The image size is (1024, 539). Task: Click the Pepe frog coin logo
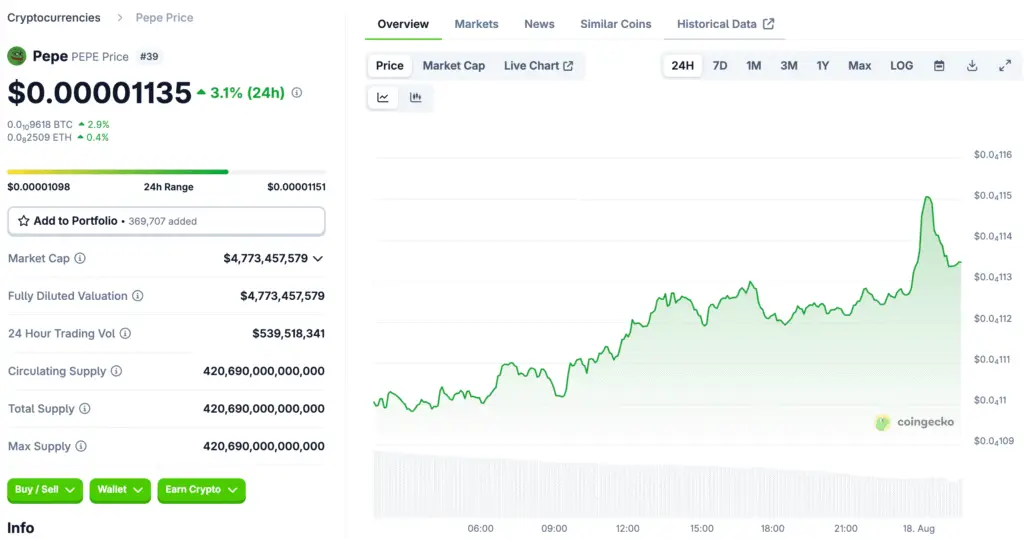point(16,56)
